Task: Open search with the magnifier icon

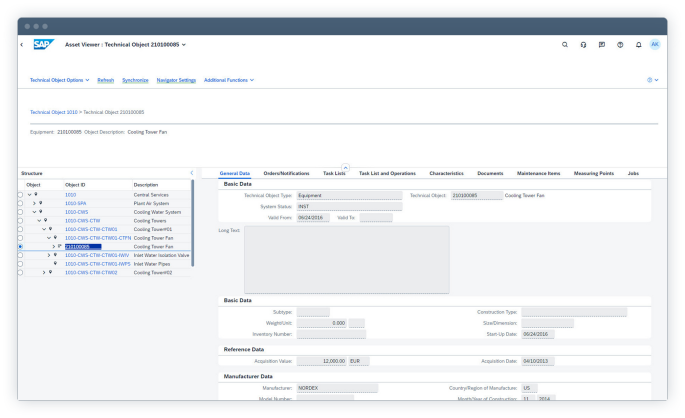Action: point(565,45)
